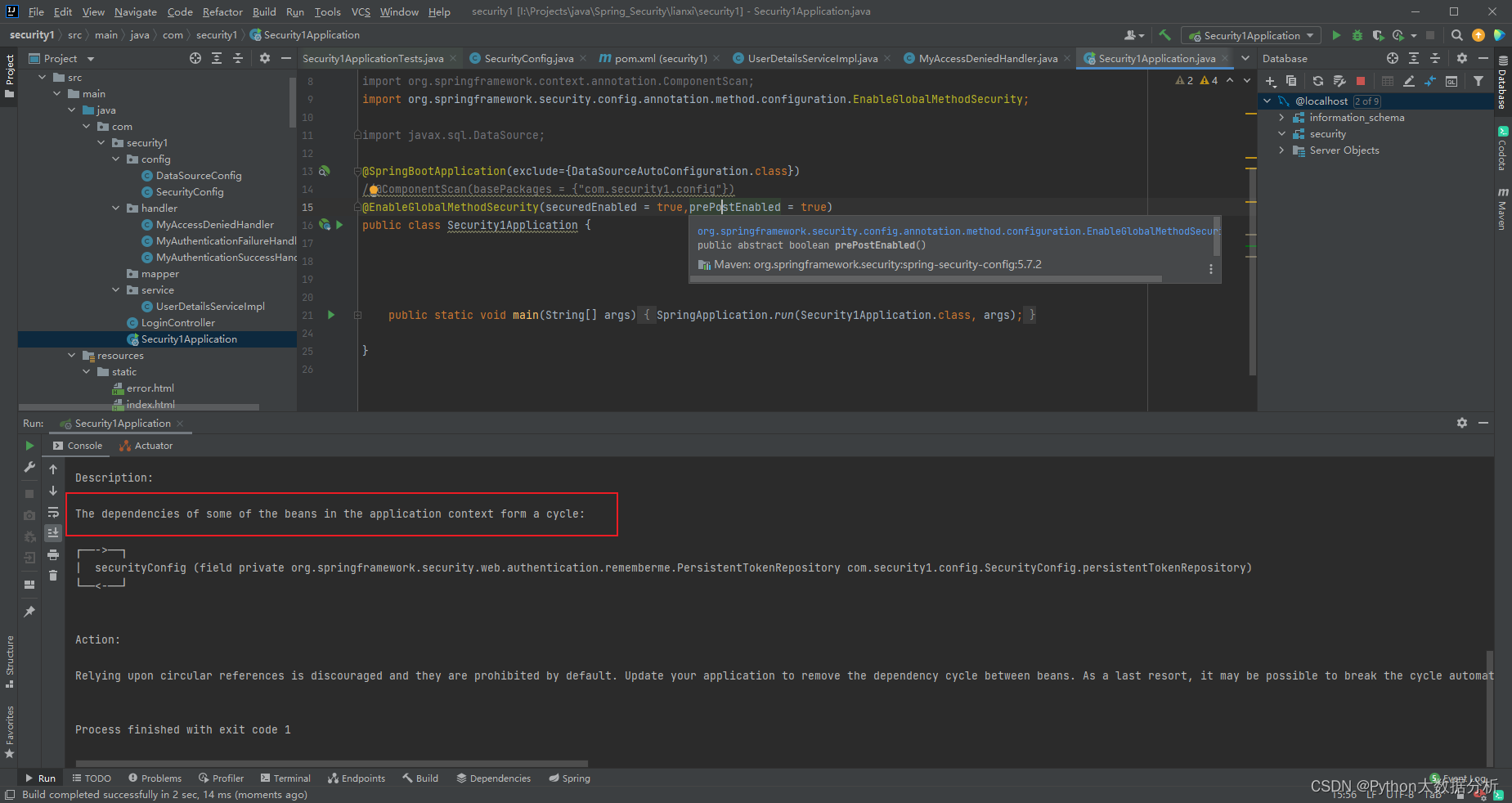Refresh the database connection
Viewport: 1512px width, 803px height.
pos(1317,81)
